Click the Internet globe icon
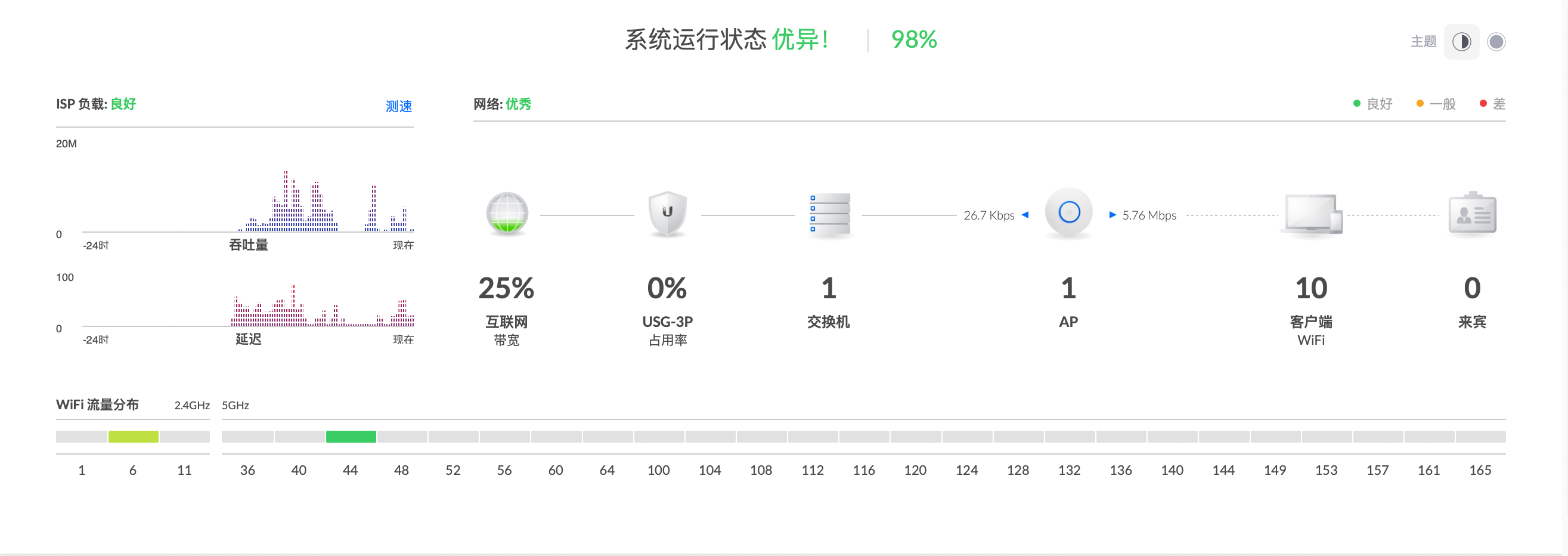The width and height of the screenshot is (1568, 556). pyautogui.click(x=507, y=214)
